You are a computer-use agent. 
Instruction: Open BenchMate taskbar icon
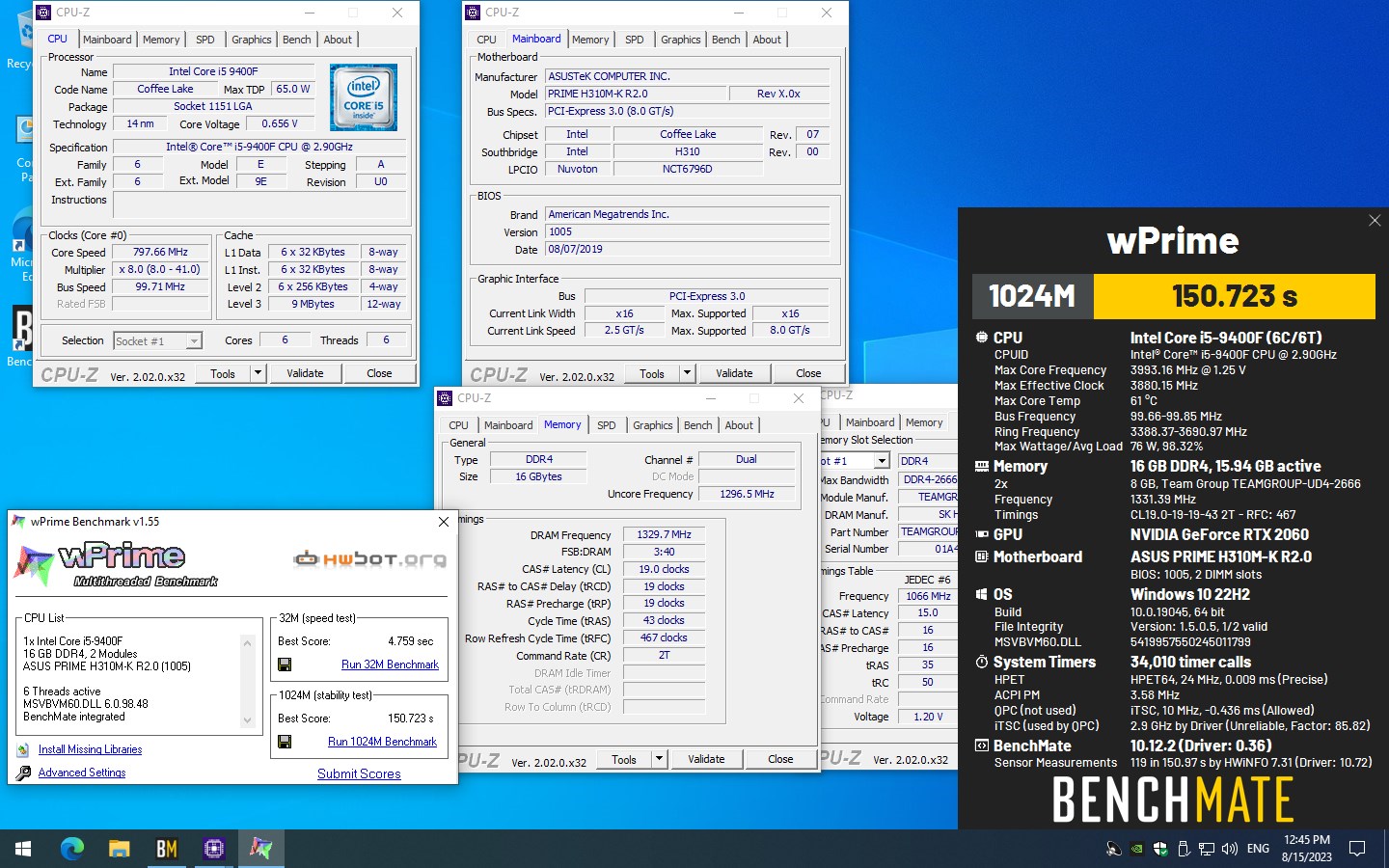[x=166, y=849]
